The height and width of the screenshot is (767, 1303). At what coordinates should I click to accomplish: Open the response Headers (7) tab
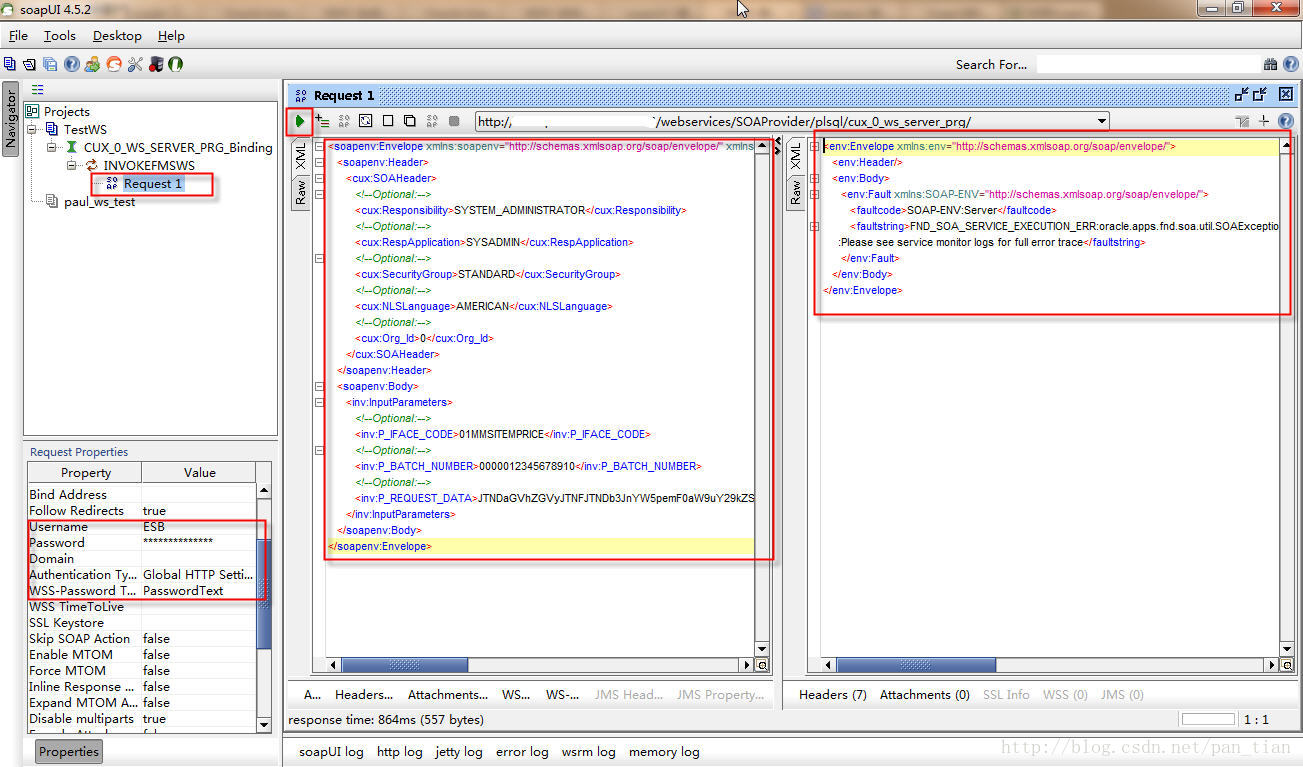(832, 694)
